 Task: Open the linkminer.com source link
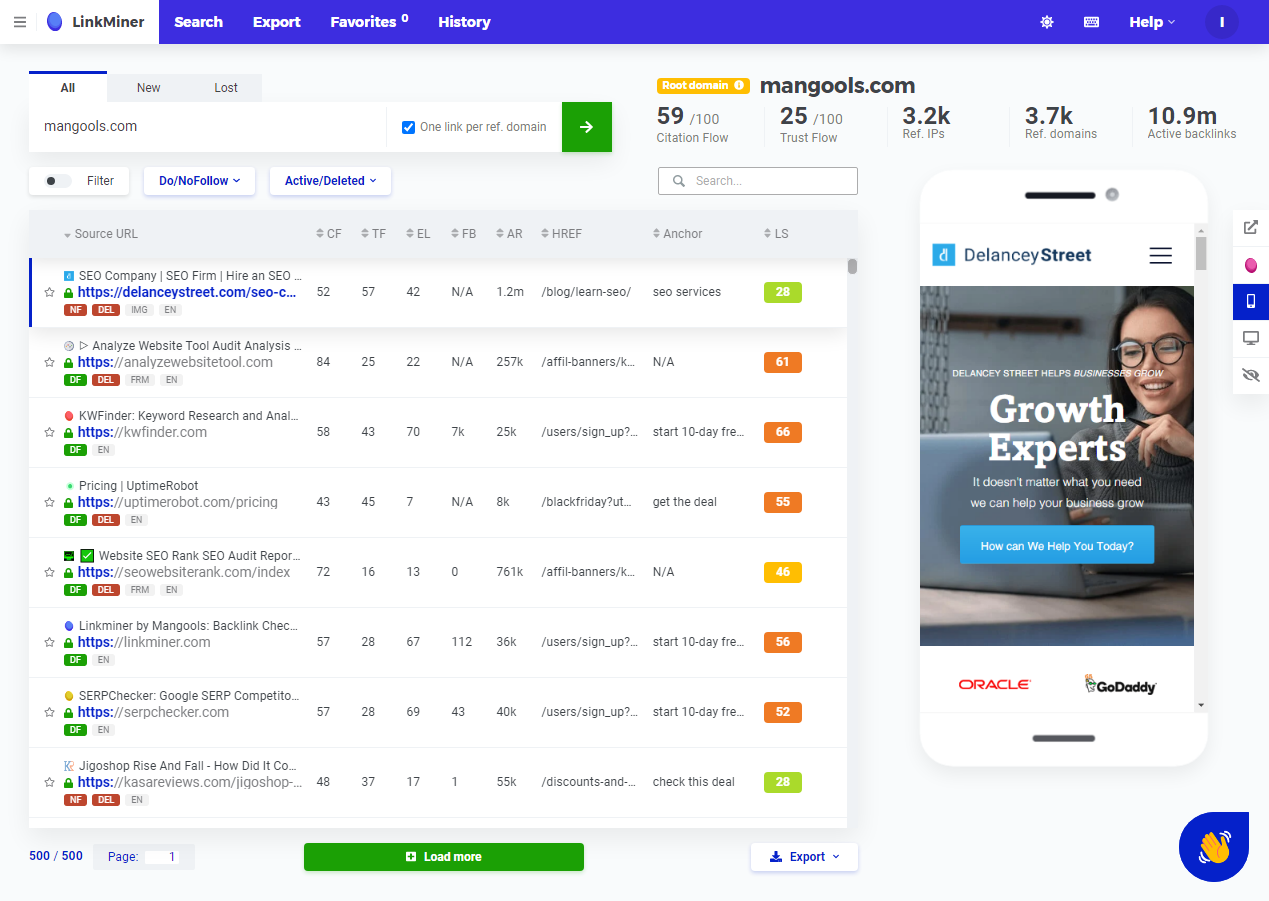click(144, 642)
